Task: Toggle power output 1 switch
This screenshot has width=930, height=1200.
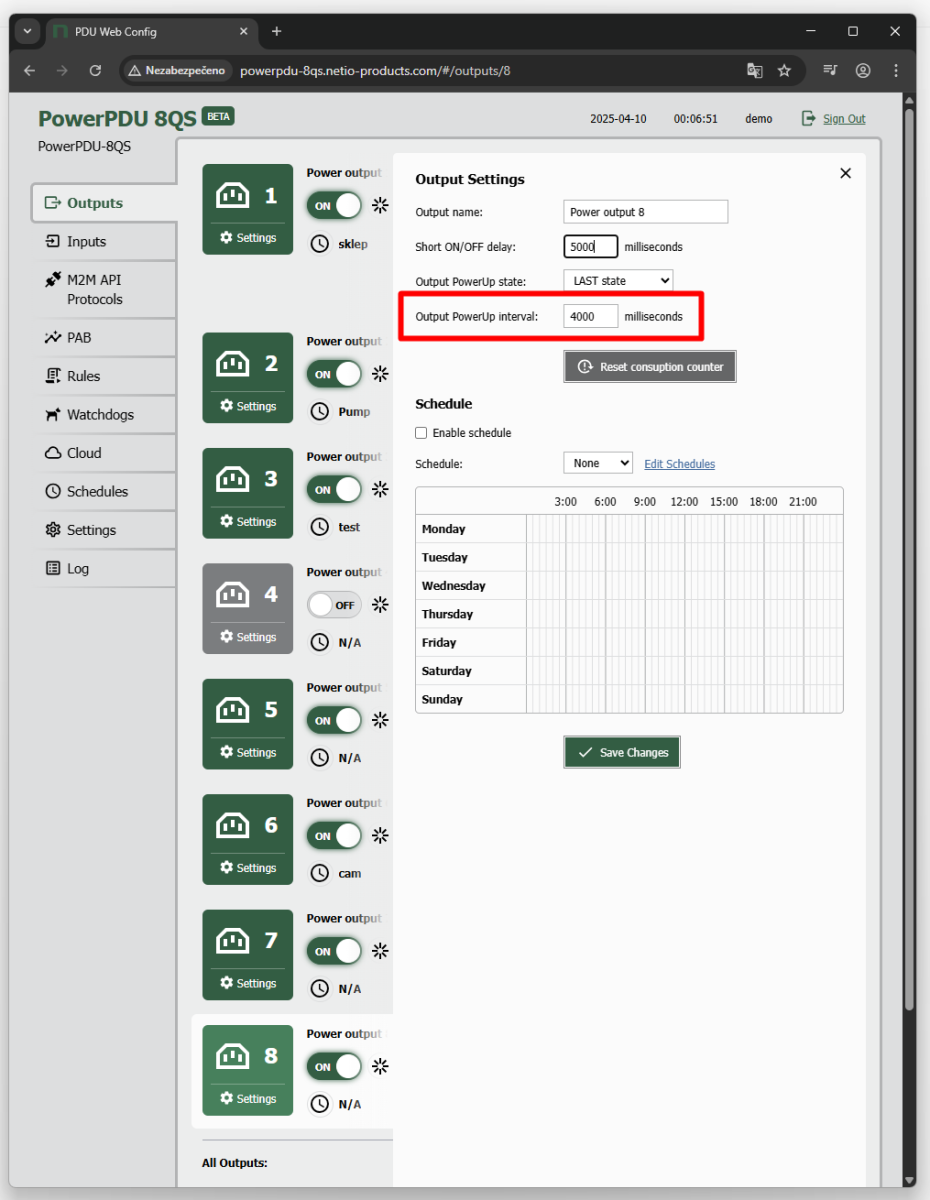Action: 334,206
